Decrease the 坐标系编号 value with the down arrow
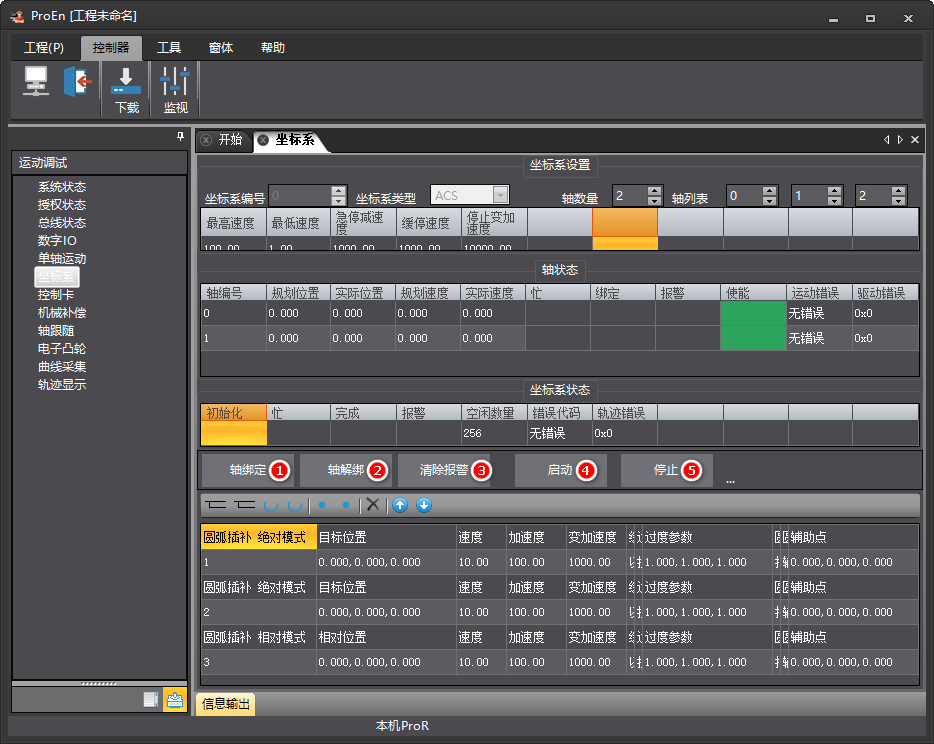 coord(338,201)
